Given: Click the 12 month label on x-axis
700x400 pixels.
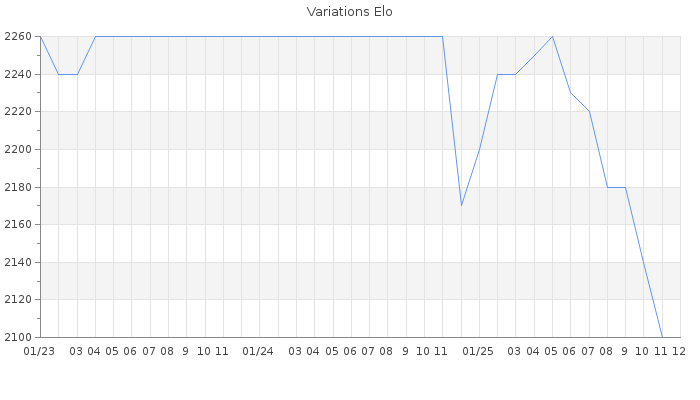Looking at the screenshot, I should coord(679,351).
